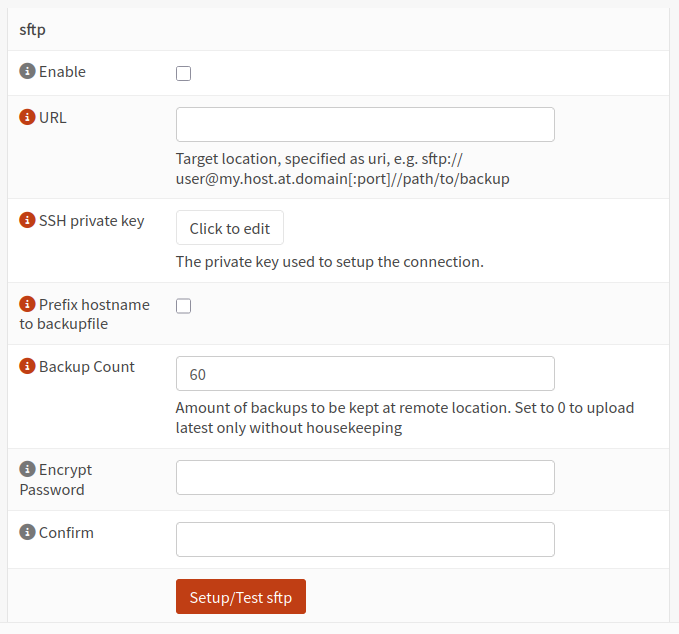This screenshot has width=679, height=634.
Task: Click the info icon for SSH private key
Action: [27, 220]
